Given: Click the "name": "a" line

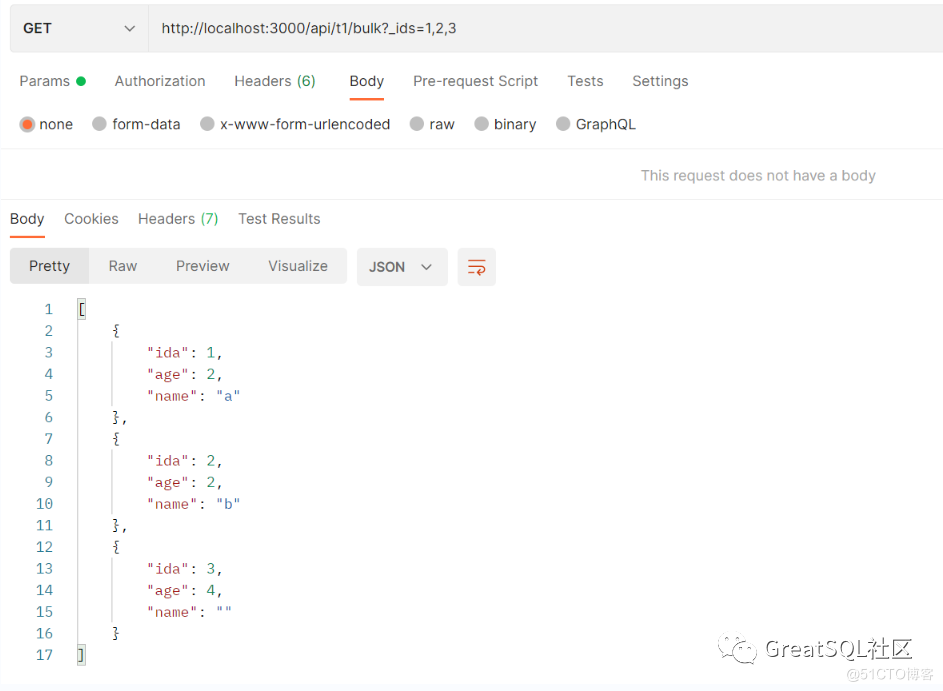Looking at the screenshot, I should [194, 396].
